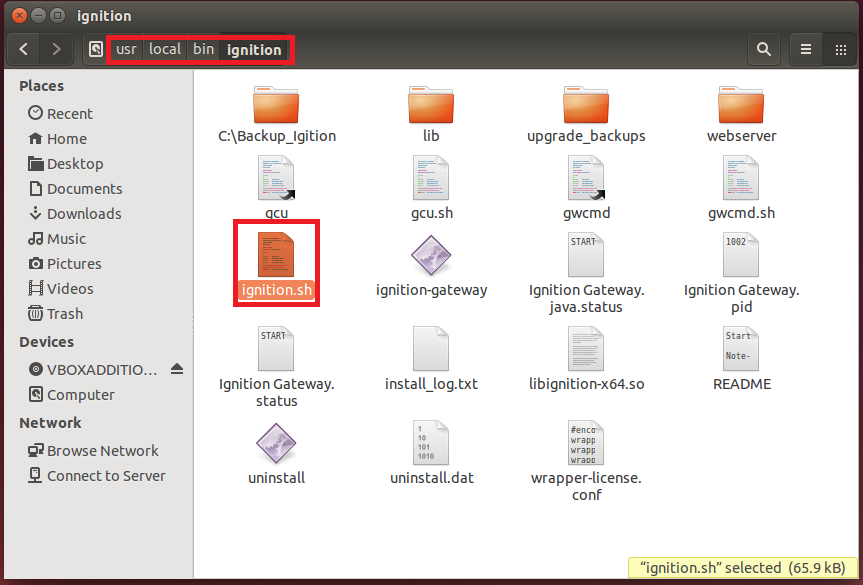
Task: Open Home in Places sidebar
Action: [x=58, y=139]
